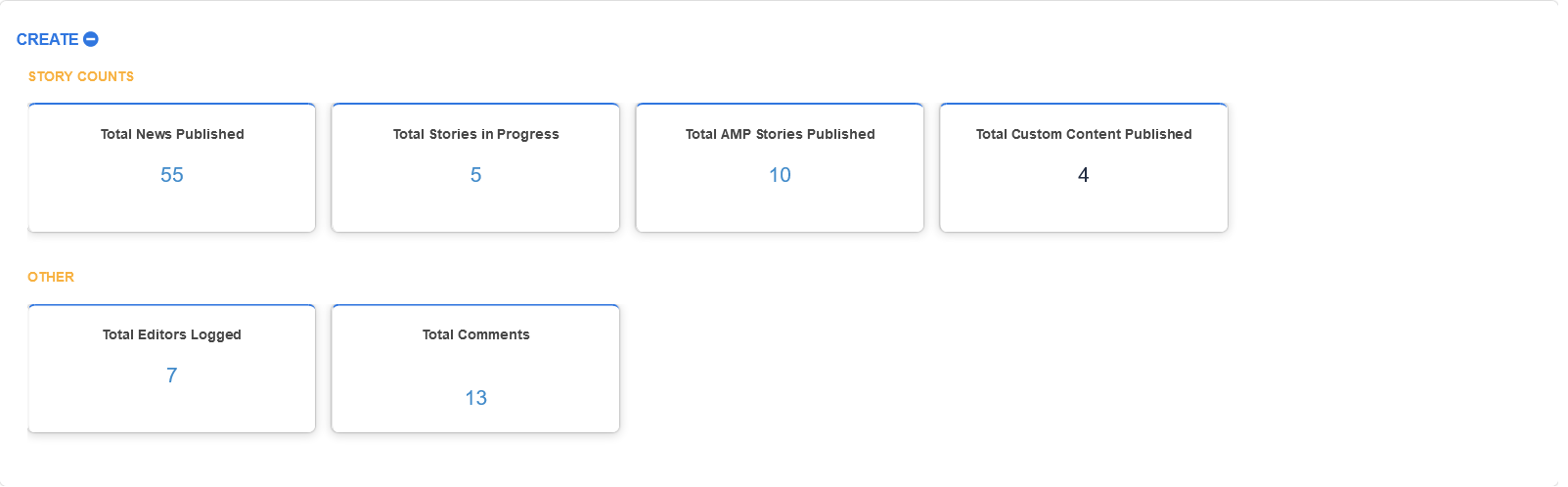Open the editors logged count 7

[x=172, y=376]
